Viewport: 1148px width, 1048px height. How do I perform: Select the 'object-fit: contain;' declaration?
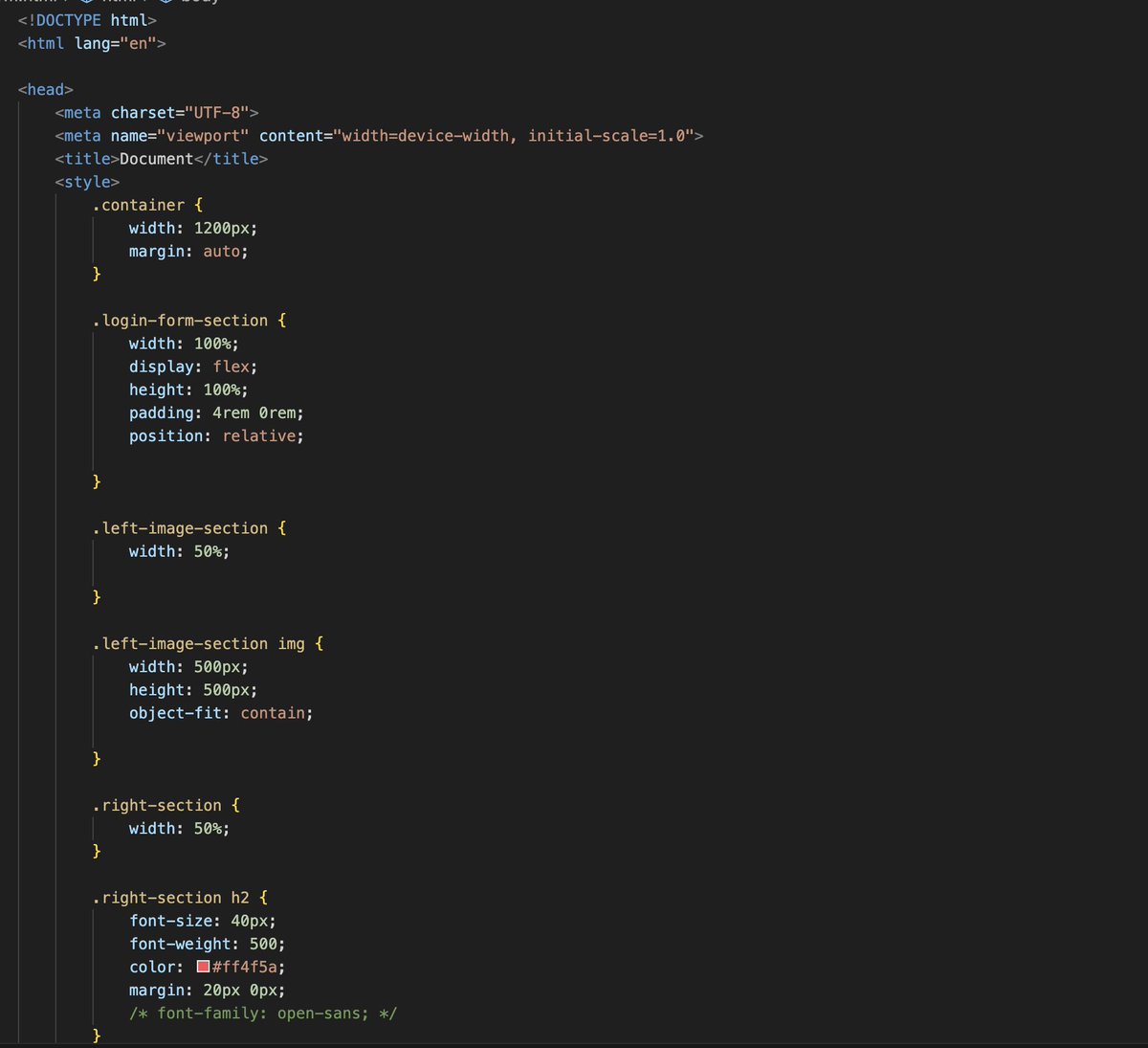point(221,713)
